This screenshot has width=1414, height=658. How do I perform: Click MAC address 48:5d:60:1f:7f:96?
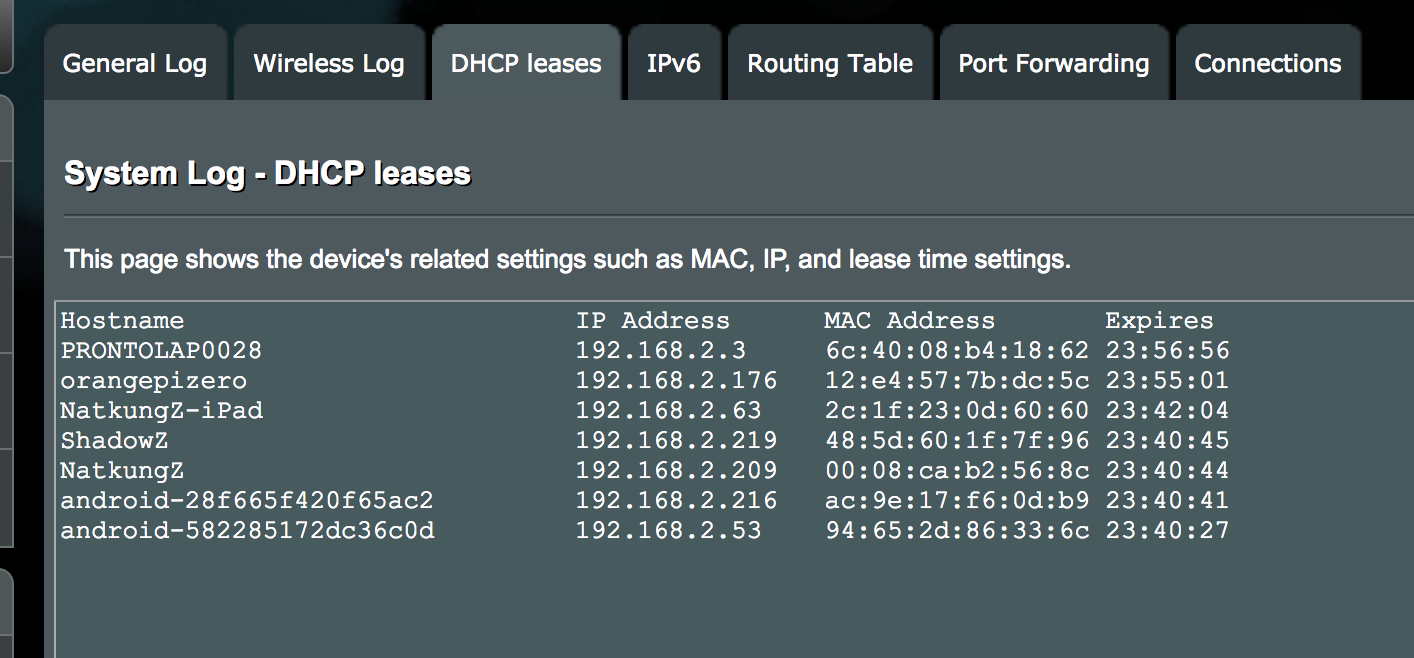tap(957, 441)
